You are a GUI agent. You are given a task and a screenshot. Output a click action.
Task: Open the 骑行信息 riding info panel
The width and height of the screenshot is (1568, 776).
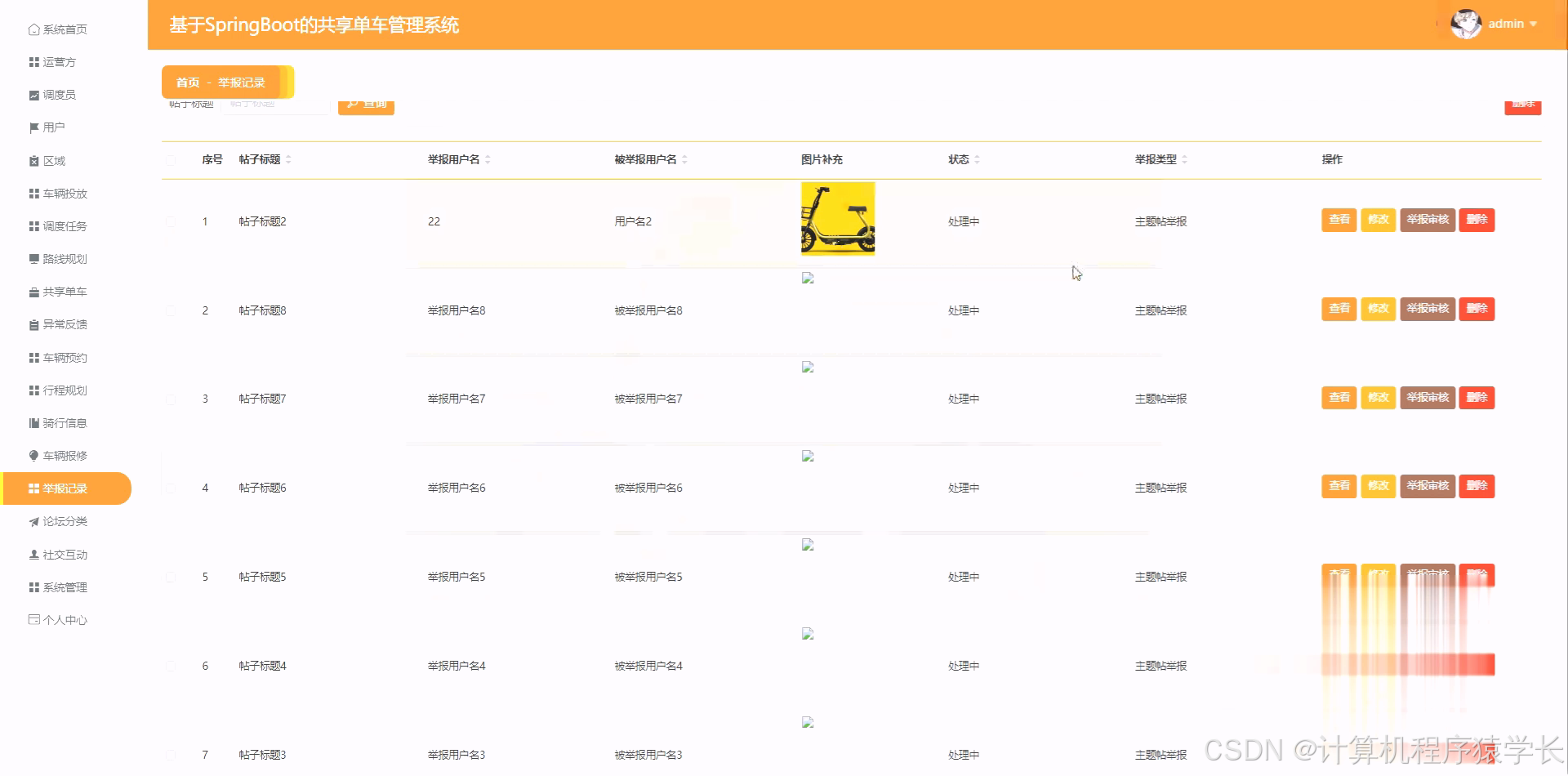pos(65,422)
